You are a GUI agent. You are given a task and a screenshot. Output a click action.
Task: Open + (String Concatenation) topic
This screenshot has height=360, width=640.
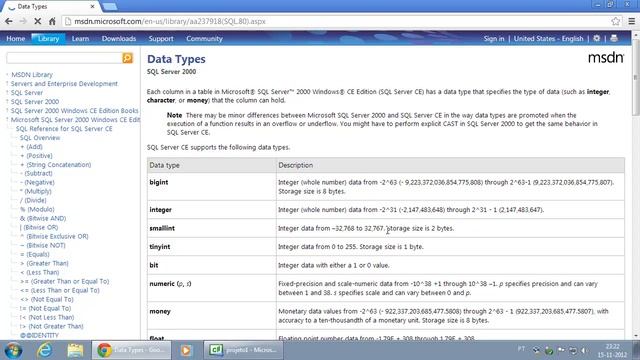56,164
